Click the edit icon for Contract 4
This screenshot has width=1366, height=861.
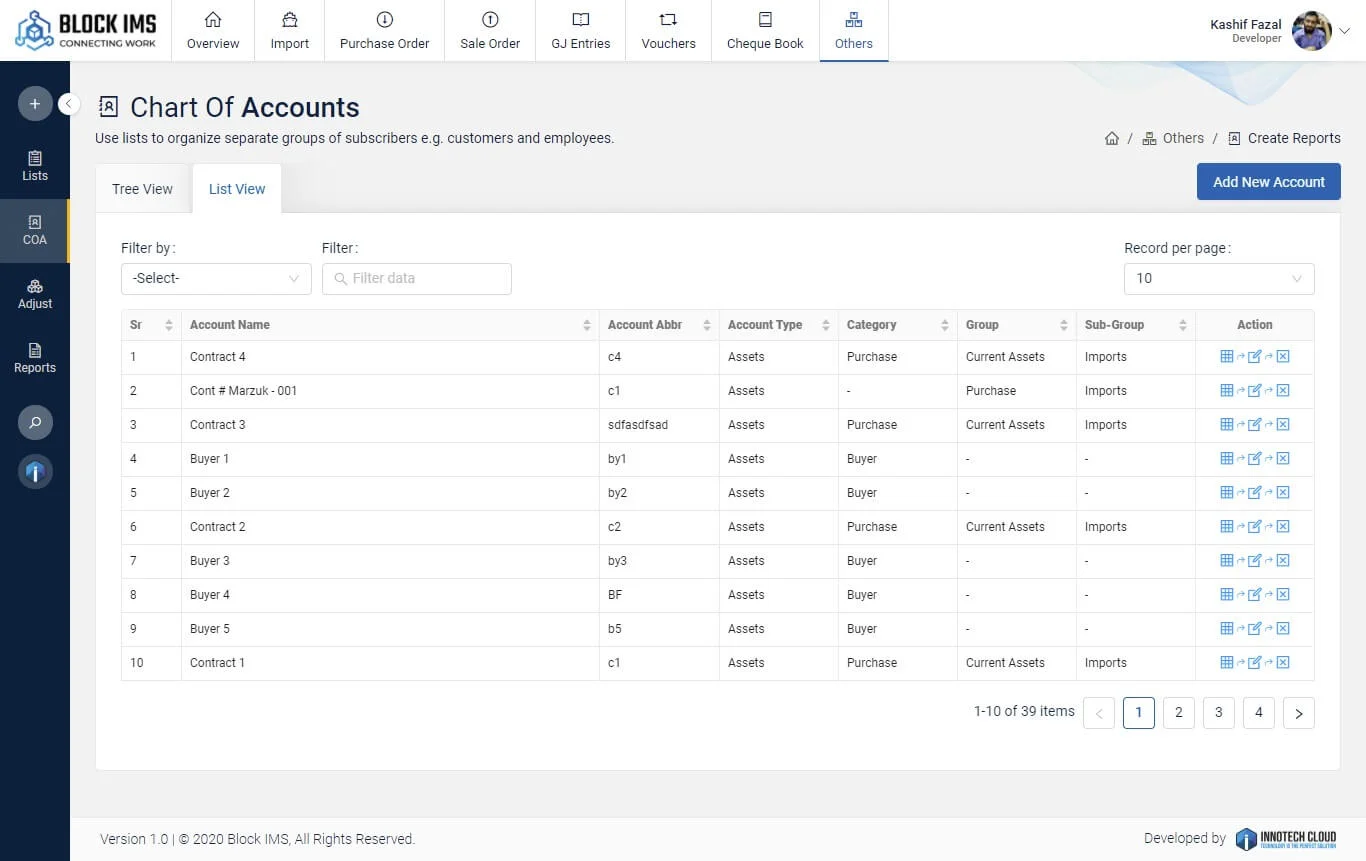click(1254, 357)
